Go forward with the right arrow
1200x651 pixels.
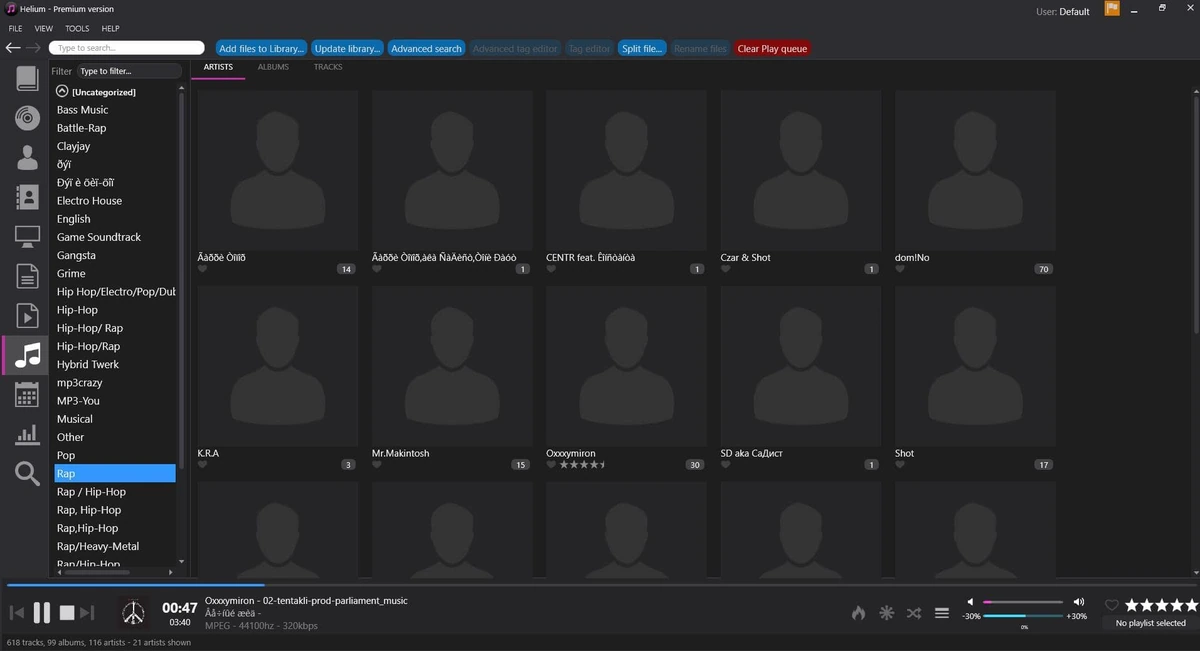click(33, 48)
